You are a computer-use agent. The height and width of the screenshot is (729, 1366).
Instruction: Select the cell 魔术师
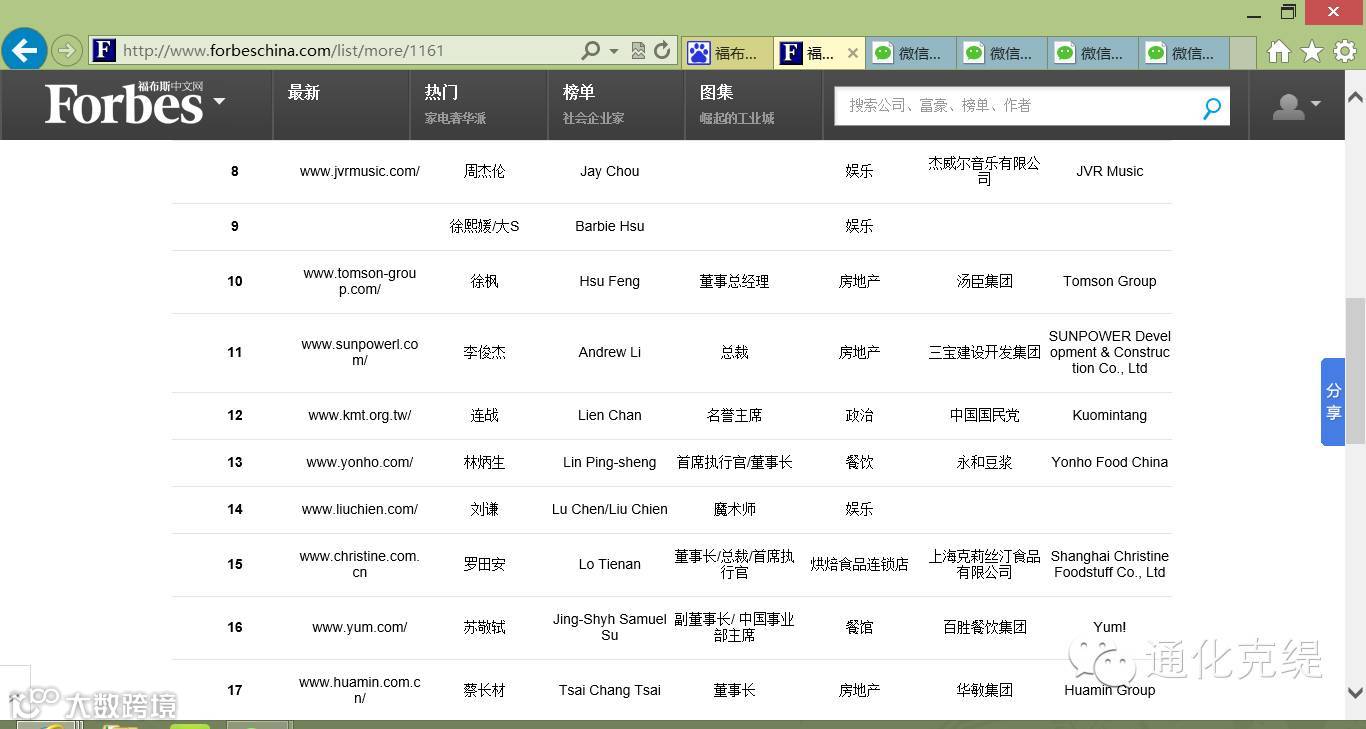(735, 509)
